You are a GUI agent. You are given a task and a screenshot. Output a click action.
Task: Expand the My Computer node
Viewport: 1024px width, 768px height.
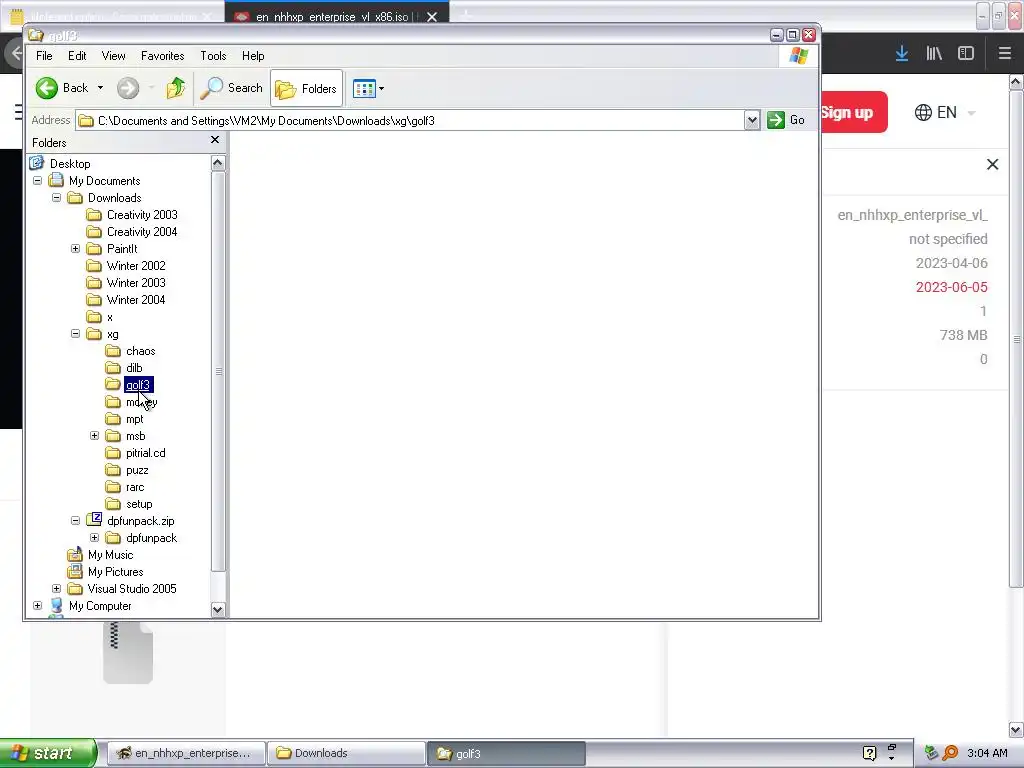point(38,605)
